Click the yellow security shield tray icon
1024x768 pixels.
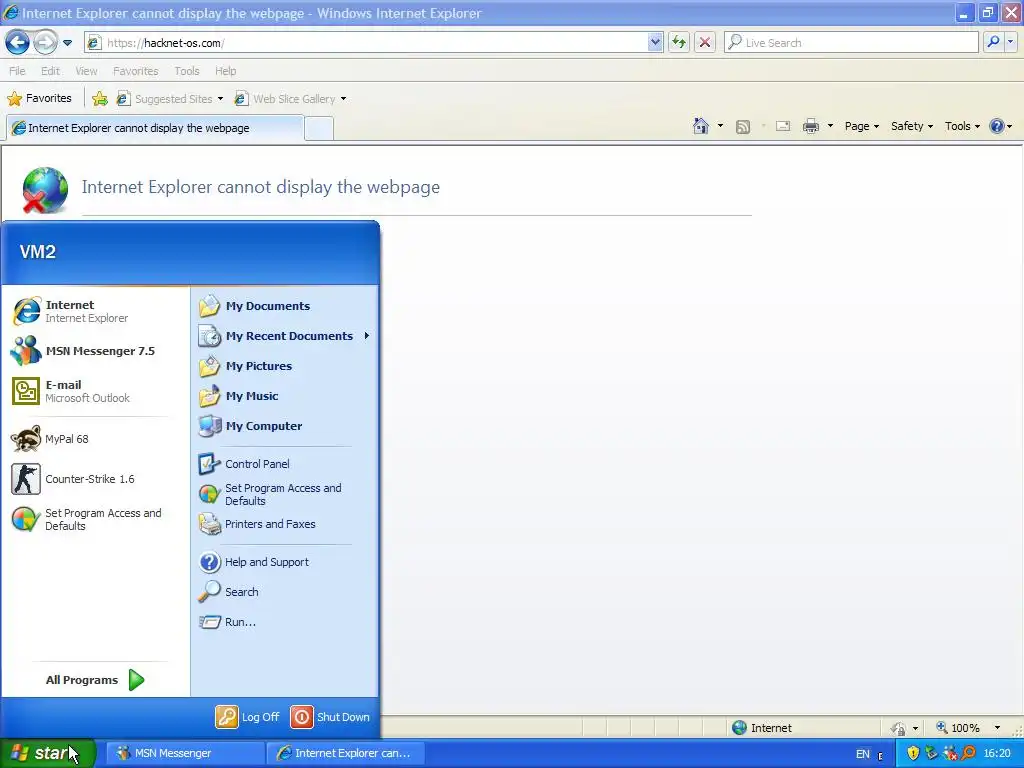(x=913, y=754)
